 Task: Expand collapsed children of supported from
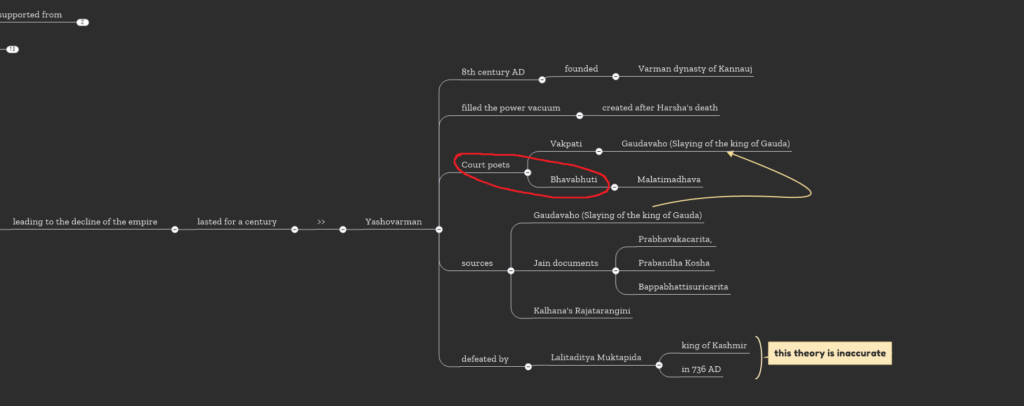pos(82,22)
